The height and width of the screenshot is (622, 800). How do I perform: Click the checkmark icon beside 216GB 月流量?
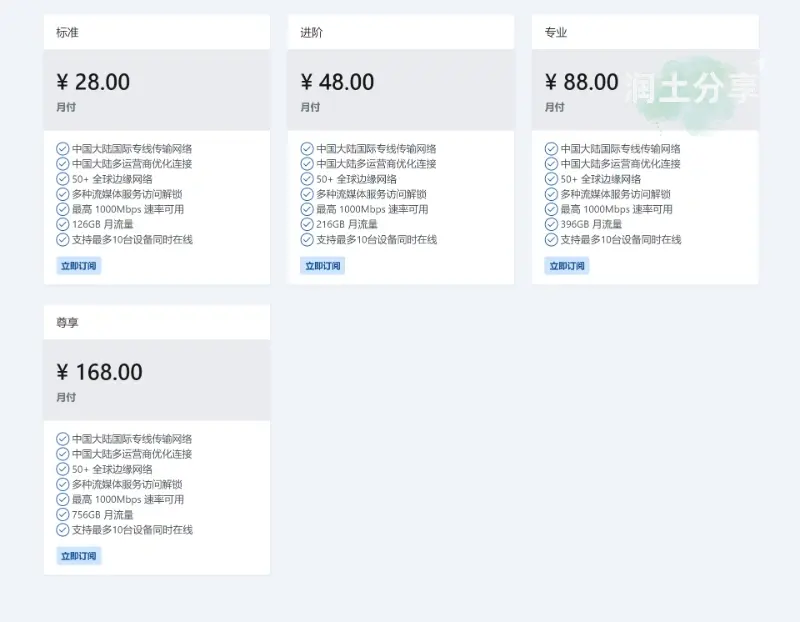pos(307,225)
